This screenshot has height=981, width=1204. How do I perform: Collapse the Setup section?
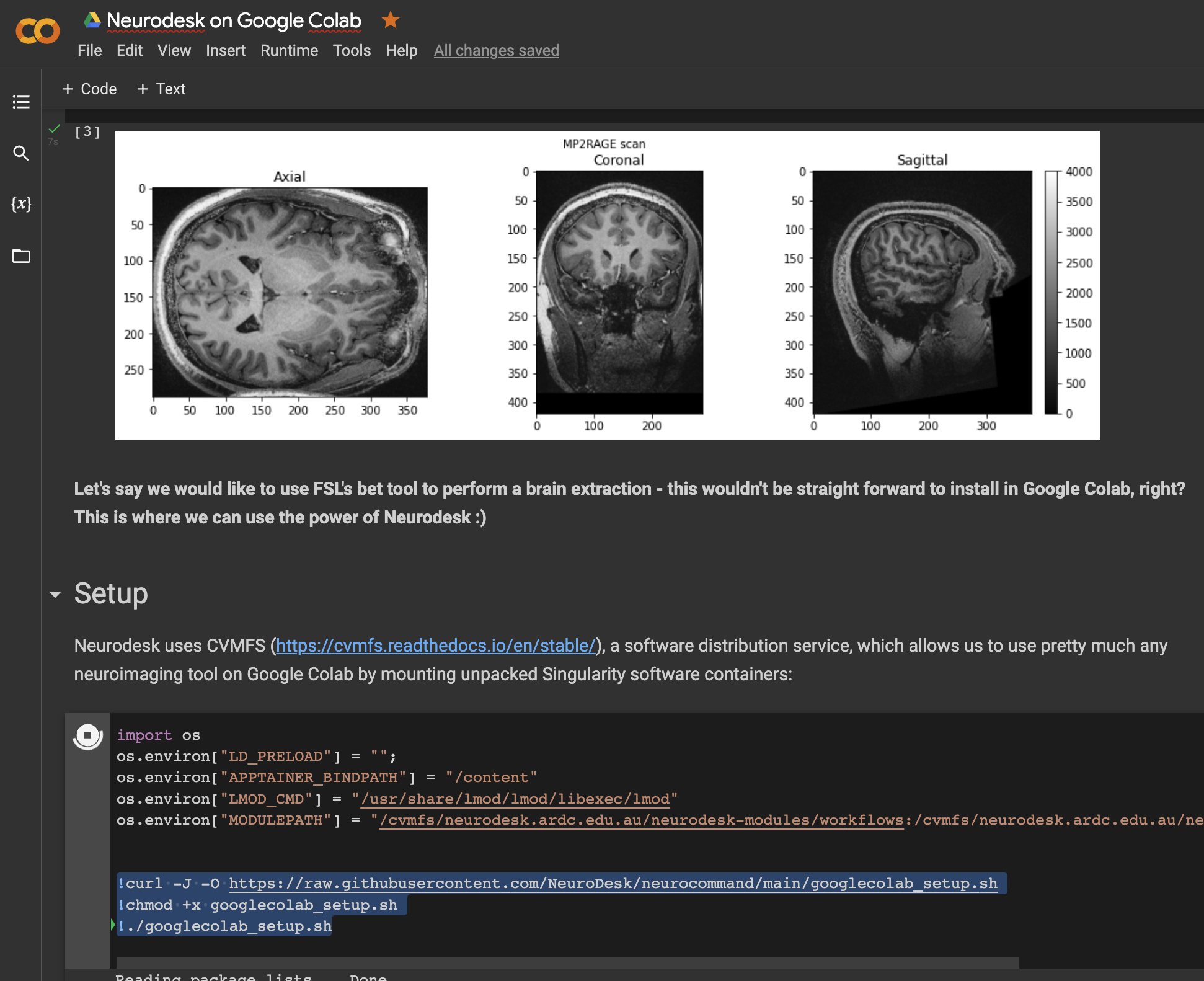[55, 595]
